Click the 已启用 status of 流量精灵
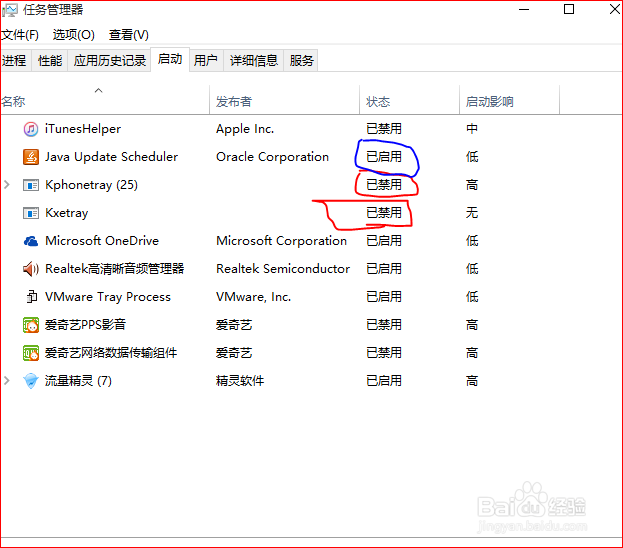Image resolution: width=623 pixels, height=548 pixels. (384, 381)
